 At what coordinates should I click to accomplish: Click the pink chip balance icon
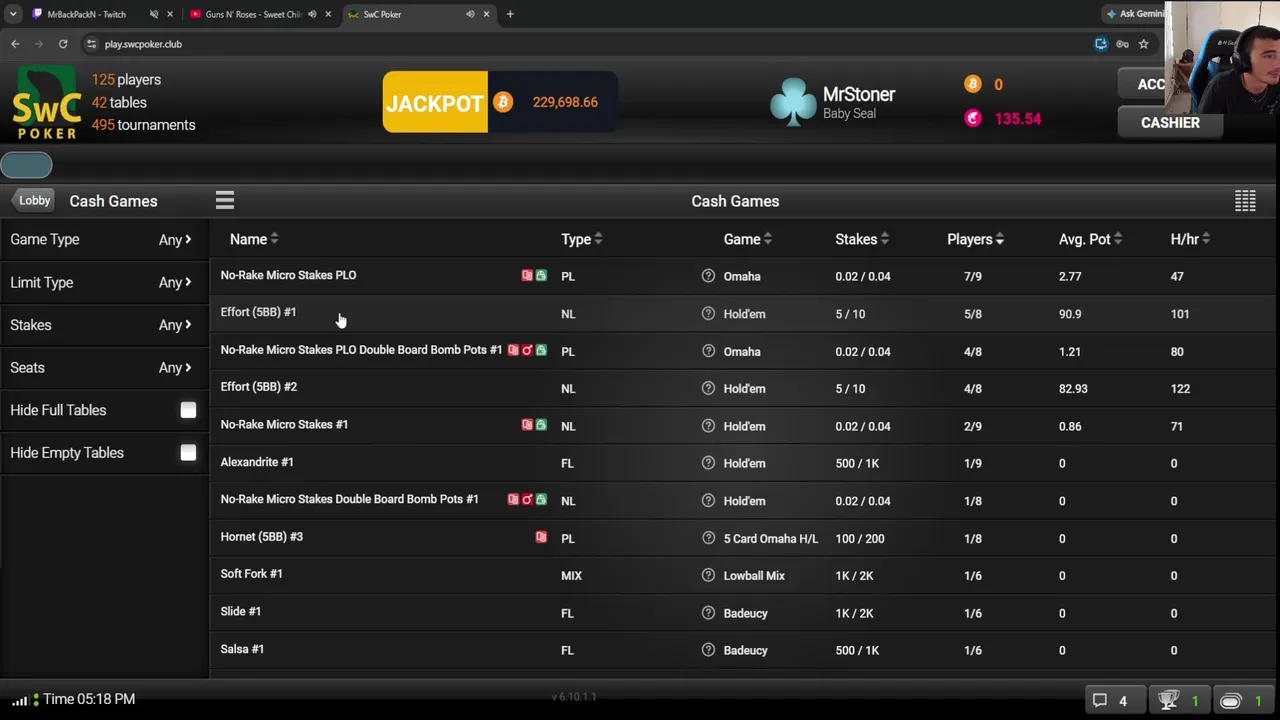[972, 118]
